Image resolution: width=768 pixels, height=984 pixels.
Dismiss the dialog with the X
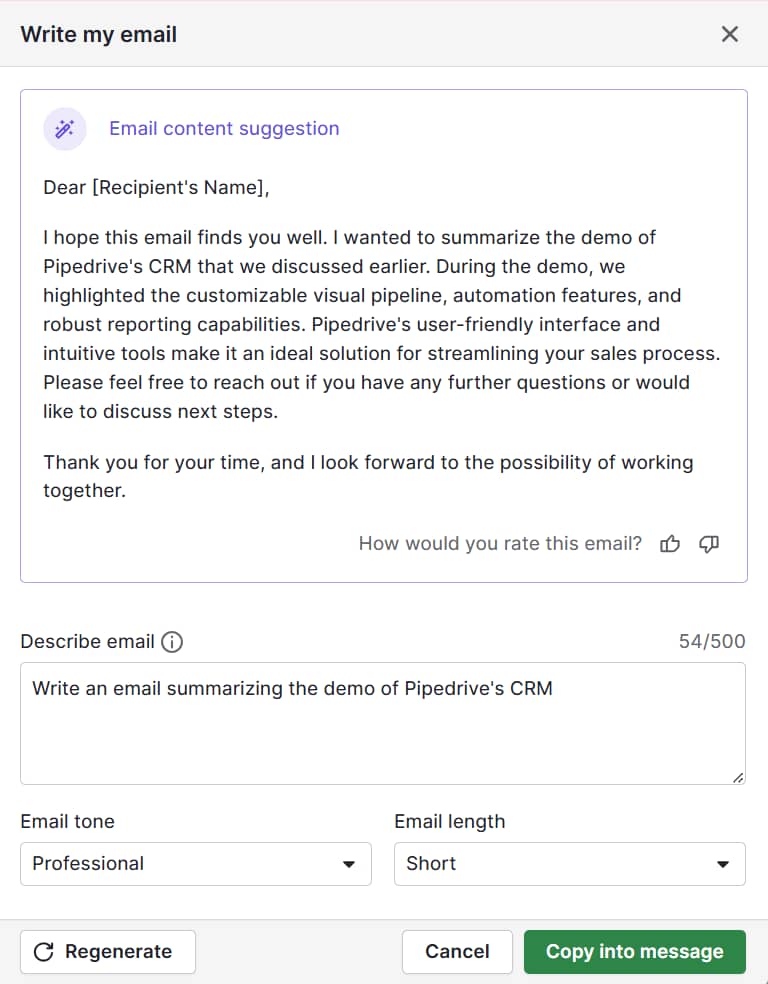pyautogui.click(x=729, y=33)
